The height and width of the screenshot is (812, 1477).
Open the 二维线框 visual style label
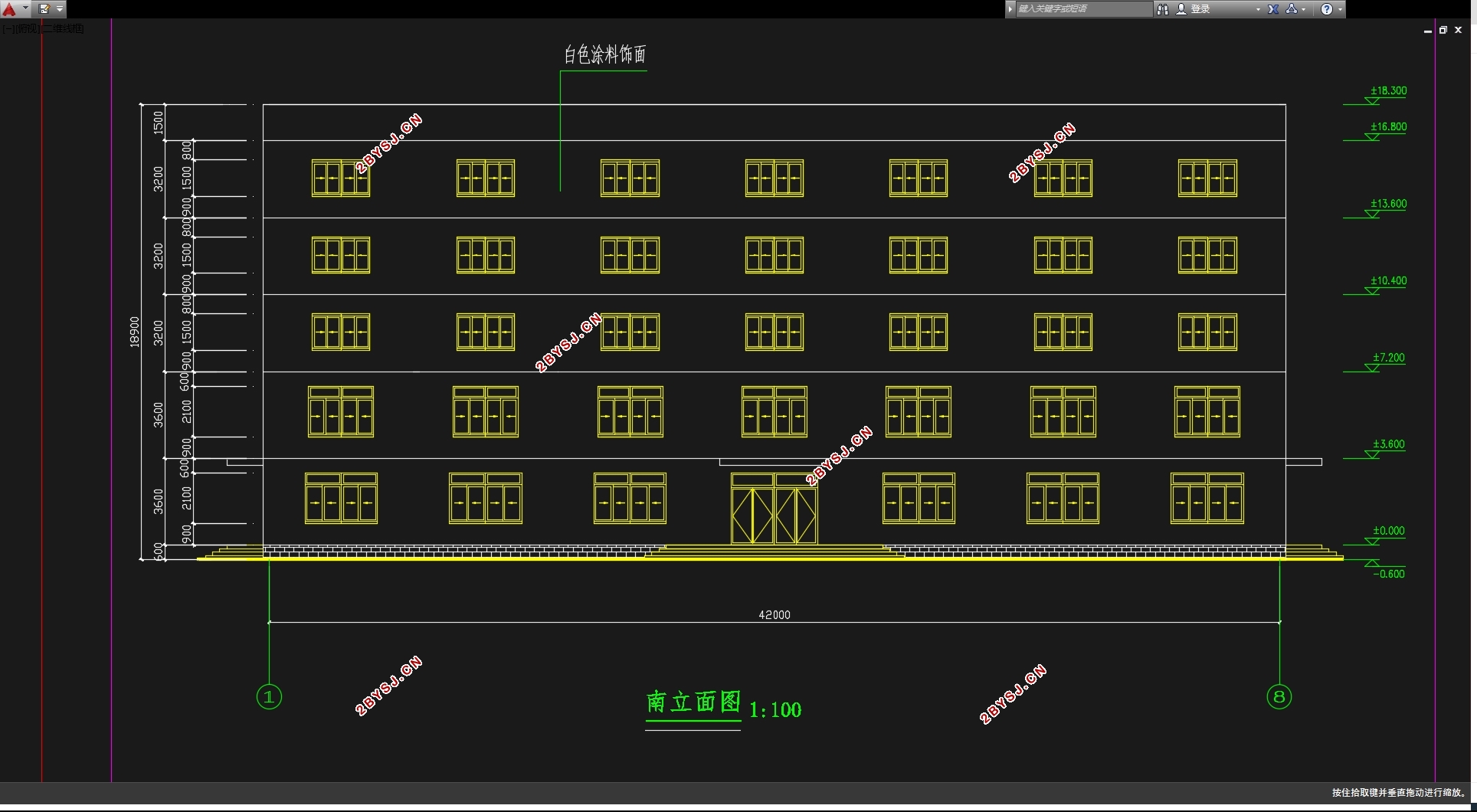(63, 28)
